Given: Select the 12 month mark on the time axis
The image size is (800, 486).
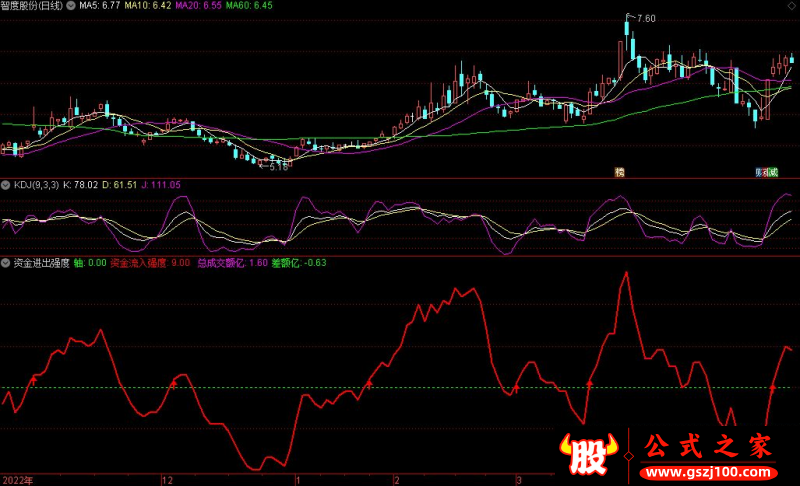Looking at the screenshot, I should (x=167, y=480).
